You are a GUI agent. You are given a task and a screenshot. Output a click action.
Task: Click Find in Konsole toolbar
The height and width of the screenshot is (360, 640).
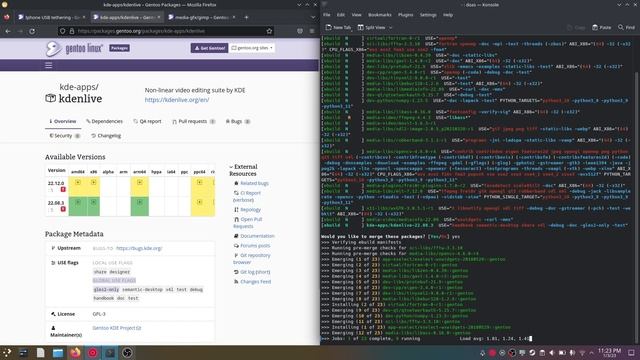[x=627, y=27]
